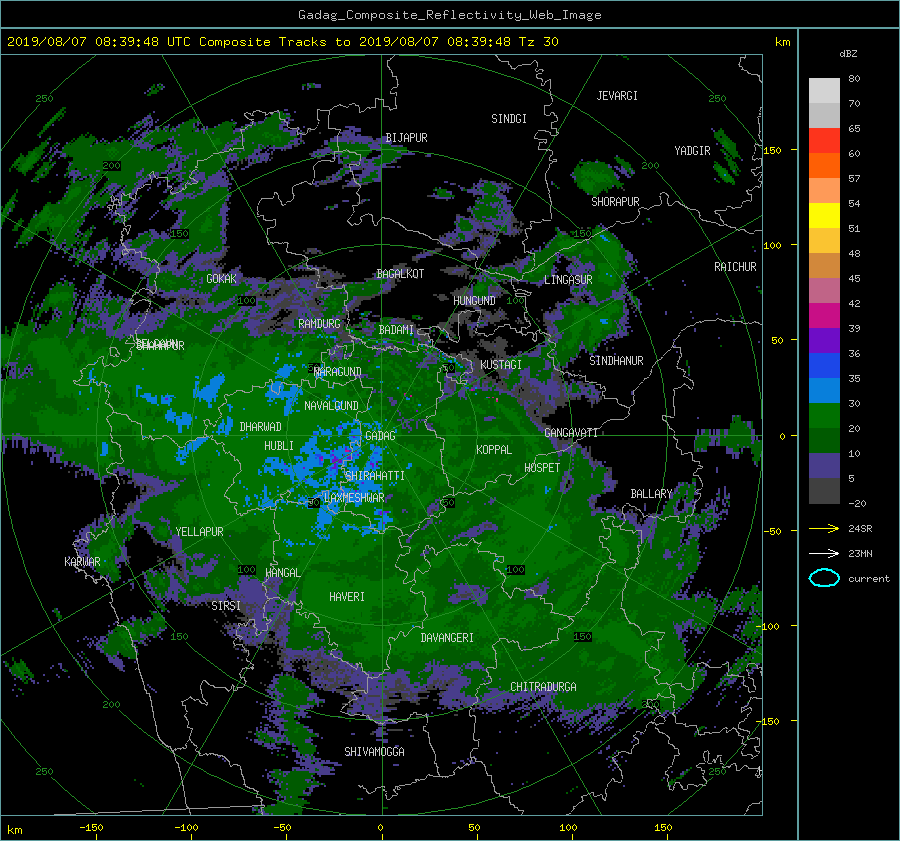This screenshot has width=900, height=841.
Task: Click the KUSTAGI city label
Action: (501, 365)
